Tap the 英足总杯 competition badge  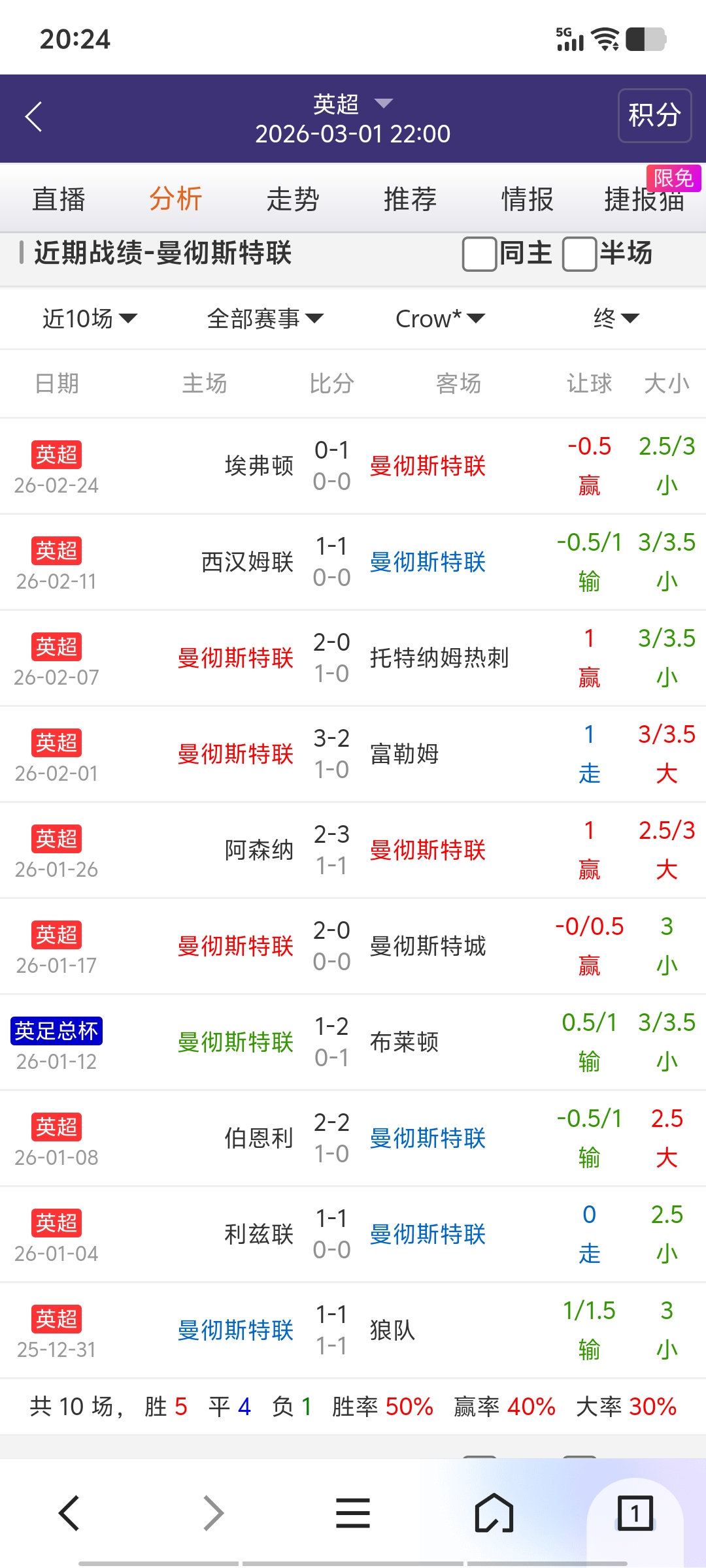coord(56,1030)
